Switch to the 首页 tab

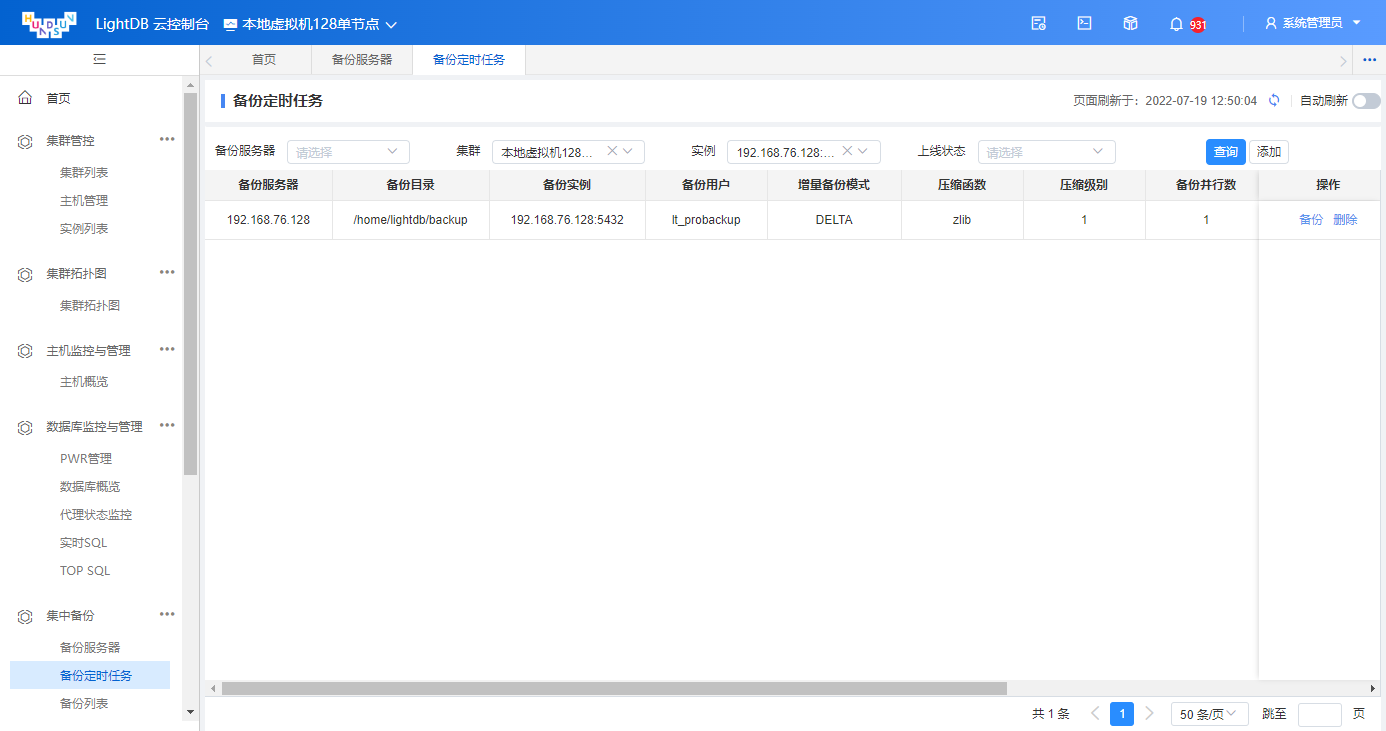point(264,60)
